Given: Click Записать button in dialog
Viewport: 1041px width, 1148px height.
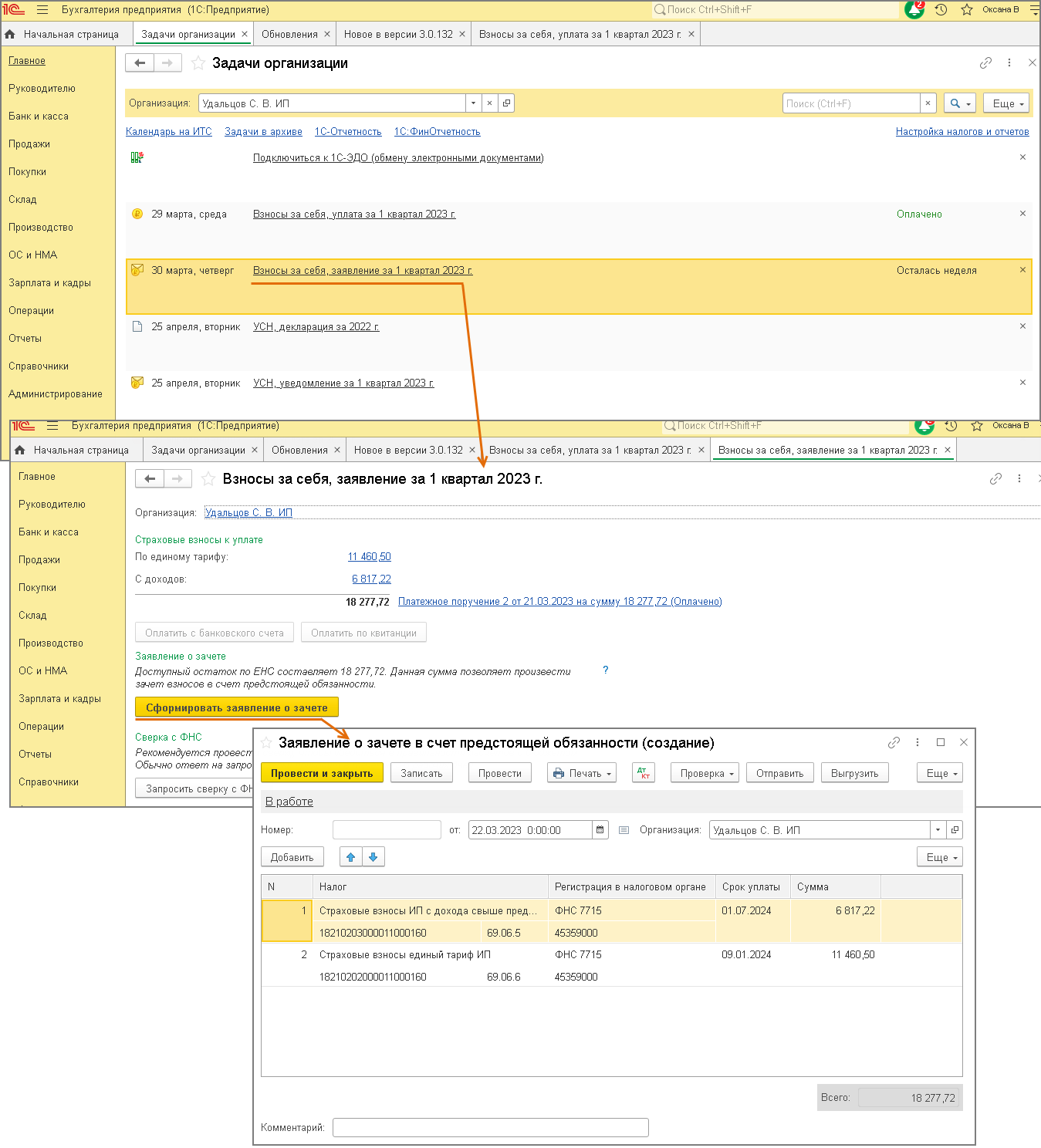Looking at the screenshot, I should pos(421,773).
